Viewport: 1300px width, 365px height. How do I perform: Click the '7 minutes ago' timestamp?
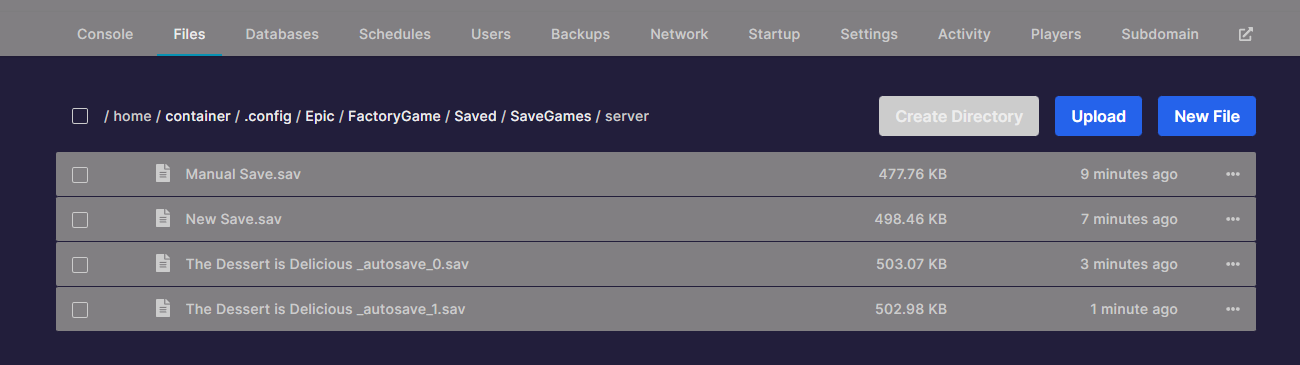tap(1129, 219)
